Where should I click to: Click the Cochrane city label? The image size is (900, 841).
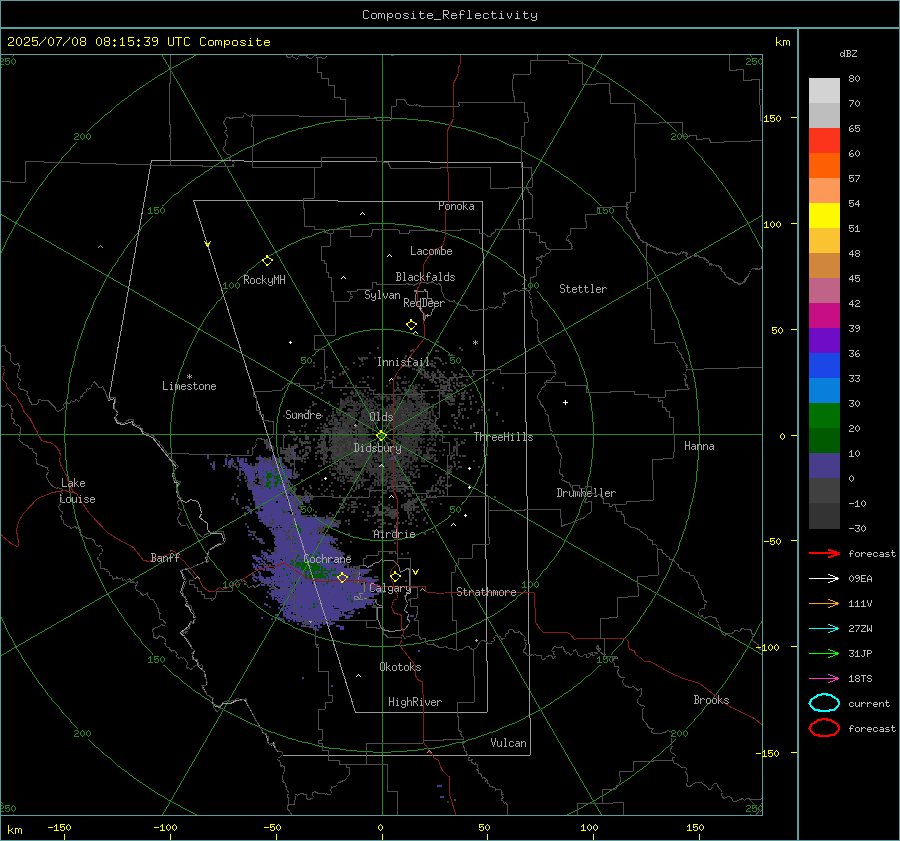tap(327, 559)
